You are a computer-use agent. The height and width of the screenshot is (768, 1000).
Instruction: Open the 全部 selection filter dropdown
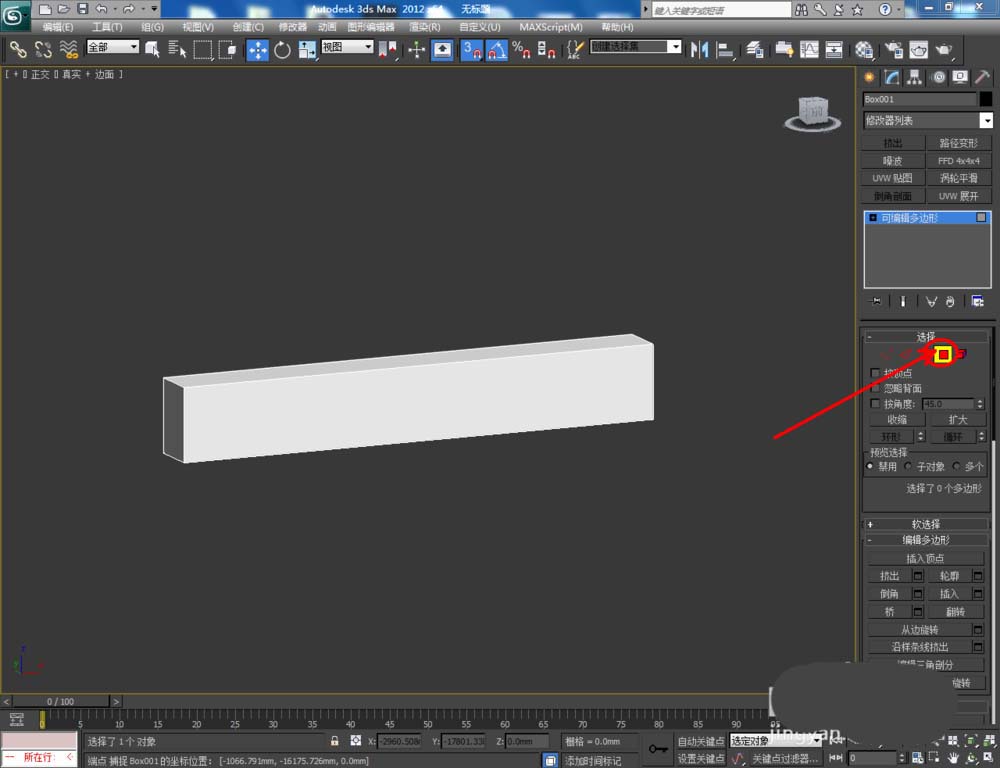(x=113, y=47)
